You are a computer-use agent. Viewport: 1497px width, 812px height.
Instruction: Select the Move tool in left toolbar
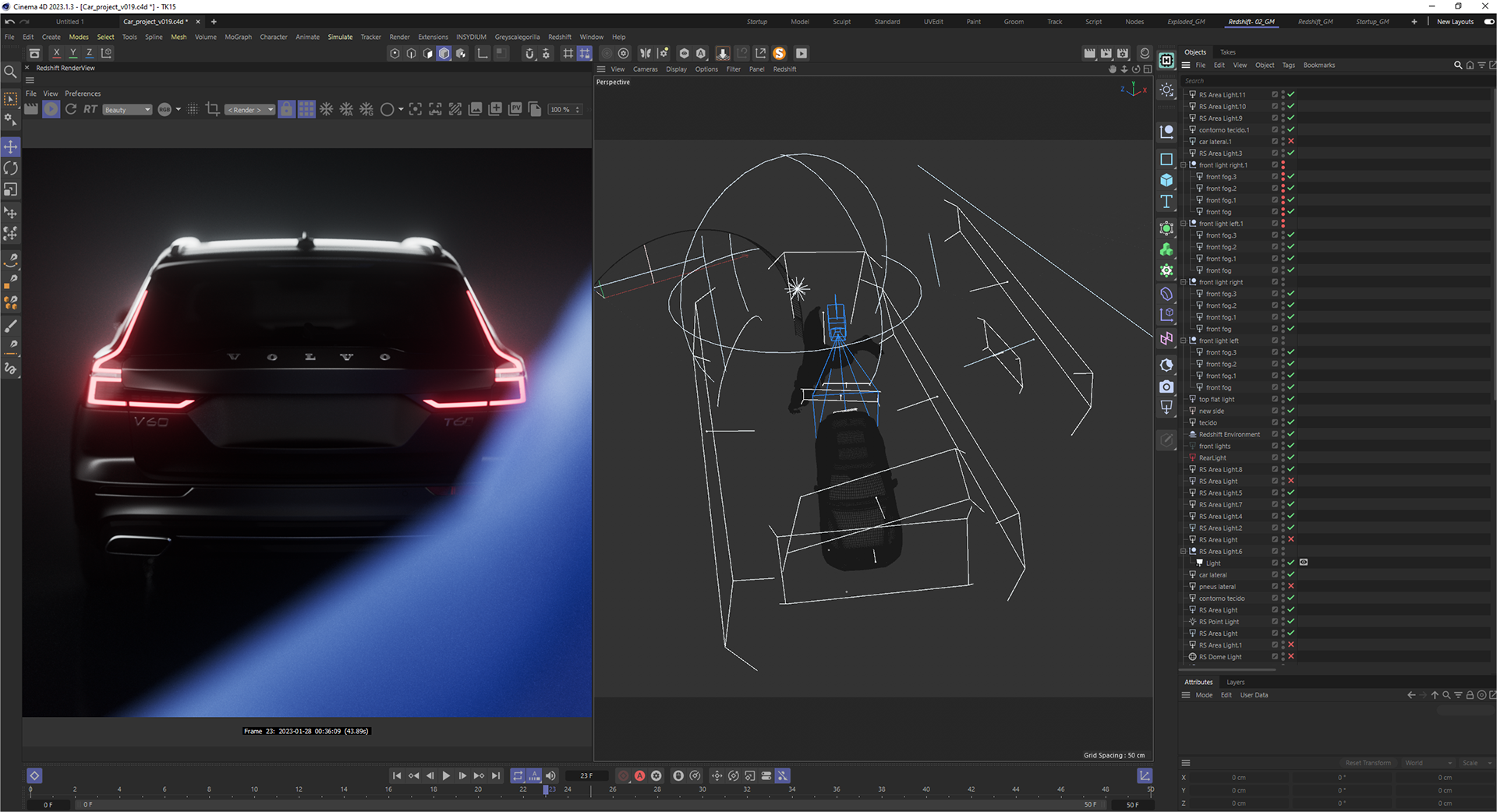click(x=11, y=147)
